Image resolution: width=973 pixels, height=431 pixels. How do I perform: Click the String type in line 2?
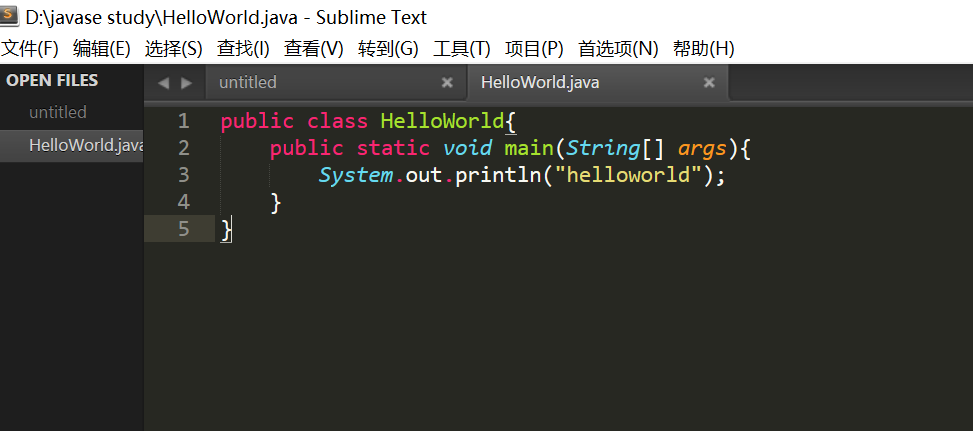603,148
